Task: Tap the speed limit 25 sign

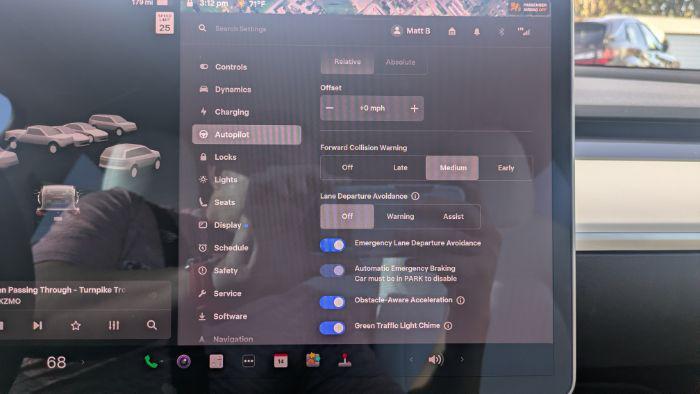Action: [x=165, y=23]
